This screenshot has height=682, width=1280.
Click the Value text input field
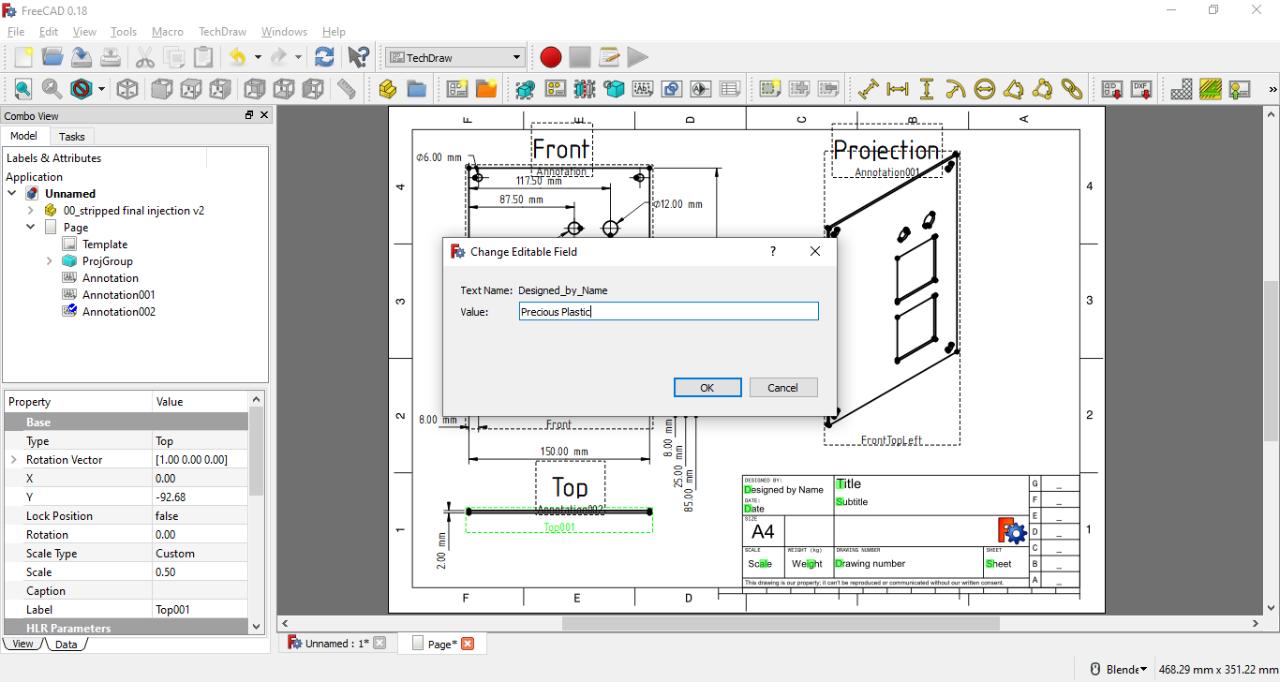point(668,312)
